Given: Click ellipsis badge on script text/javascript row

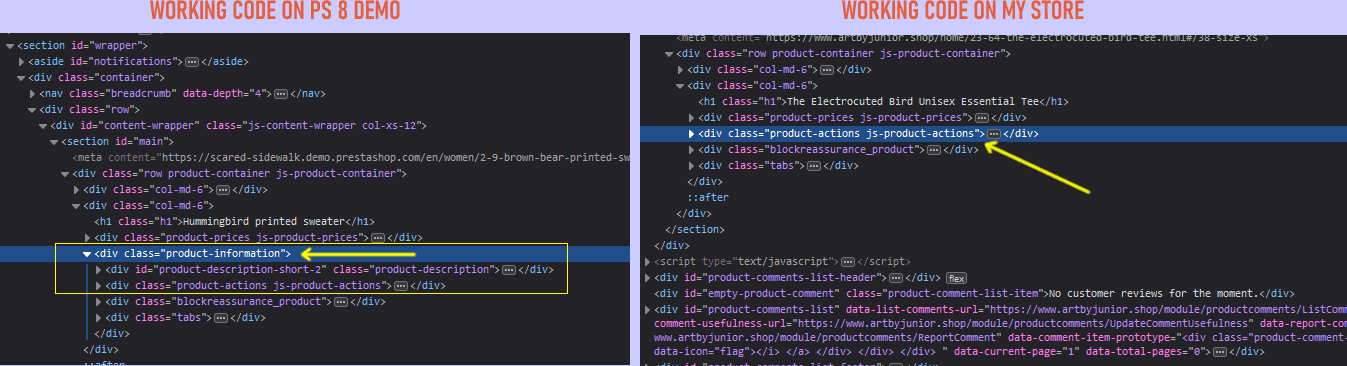Looking at the screenshot, I should 848,261.
